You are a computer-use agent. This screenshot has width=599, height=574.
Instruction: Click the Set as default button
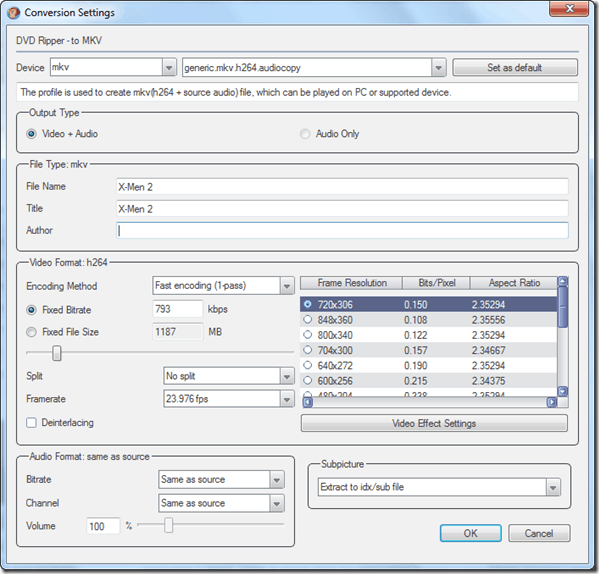coord(515,68)
